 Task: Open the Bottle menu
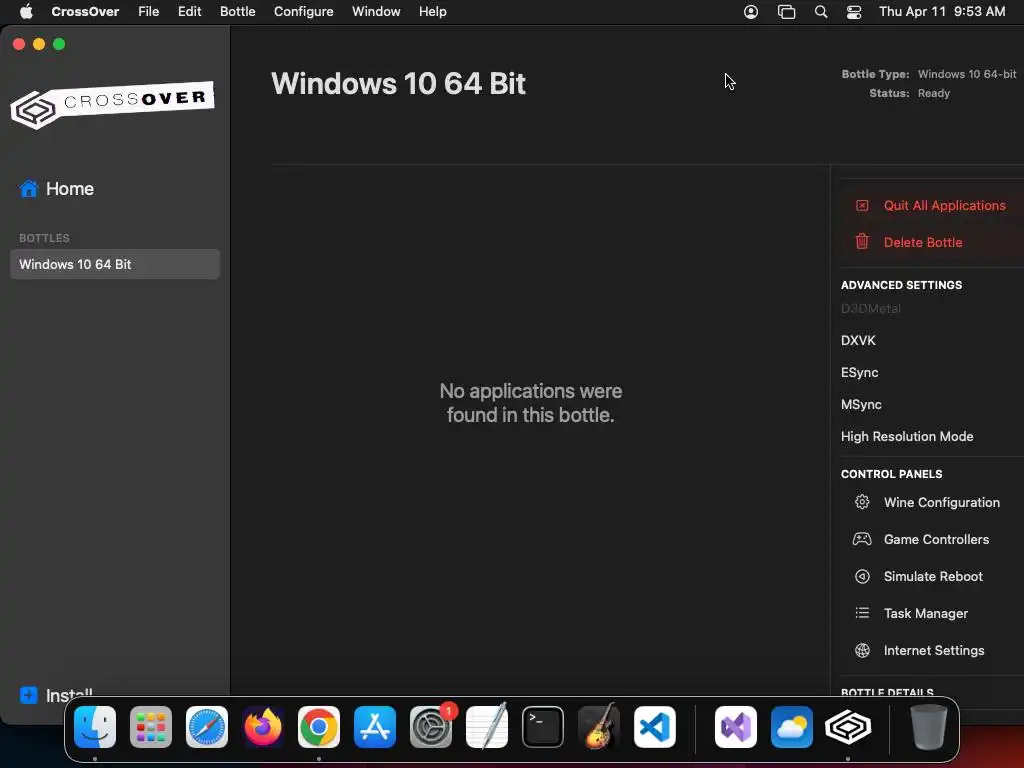[x=238, y=12]
